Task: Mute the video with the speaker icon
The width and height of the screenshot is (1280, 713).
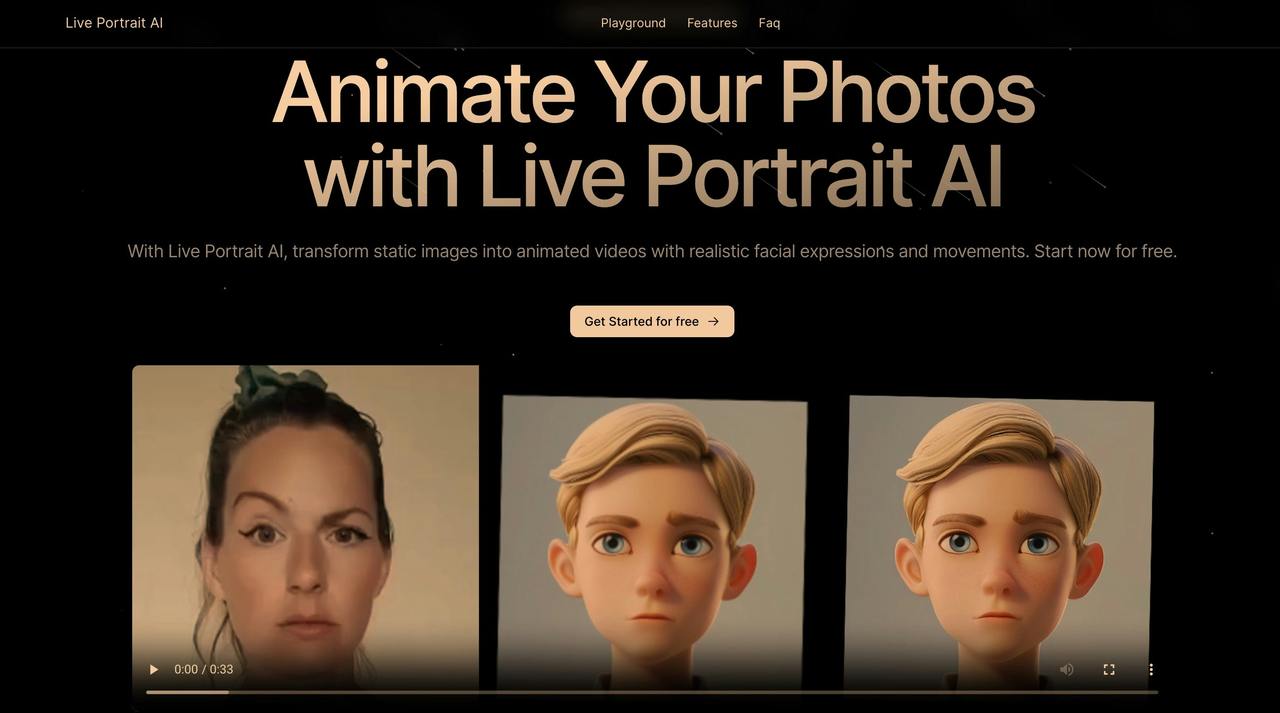Action: coord(1067,669)
